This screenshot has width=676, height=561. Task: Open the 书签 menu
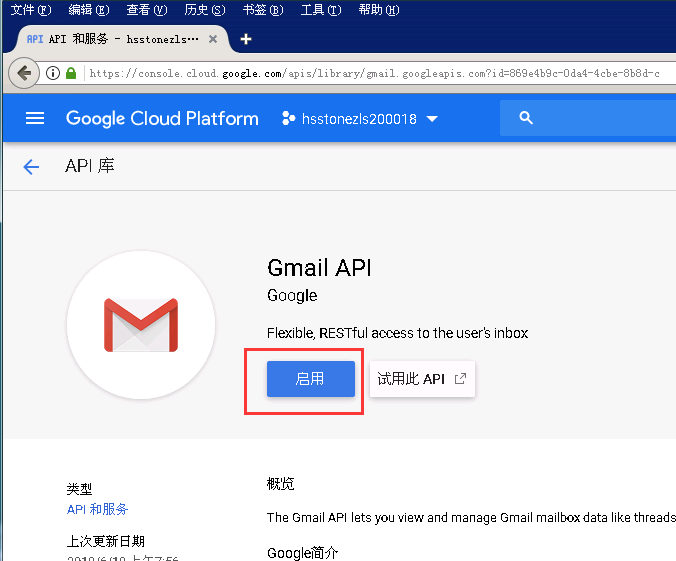263,9
